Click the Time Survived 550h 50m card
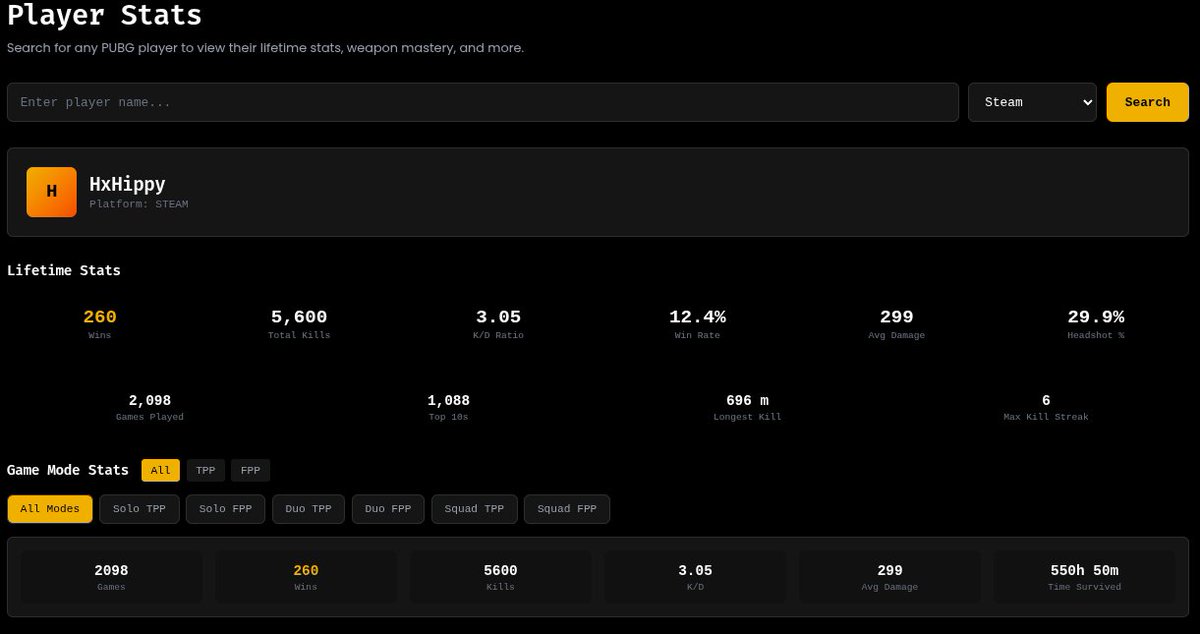The image size is (1200, 634). pos(1084,577)
